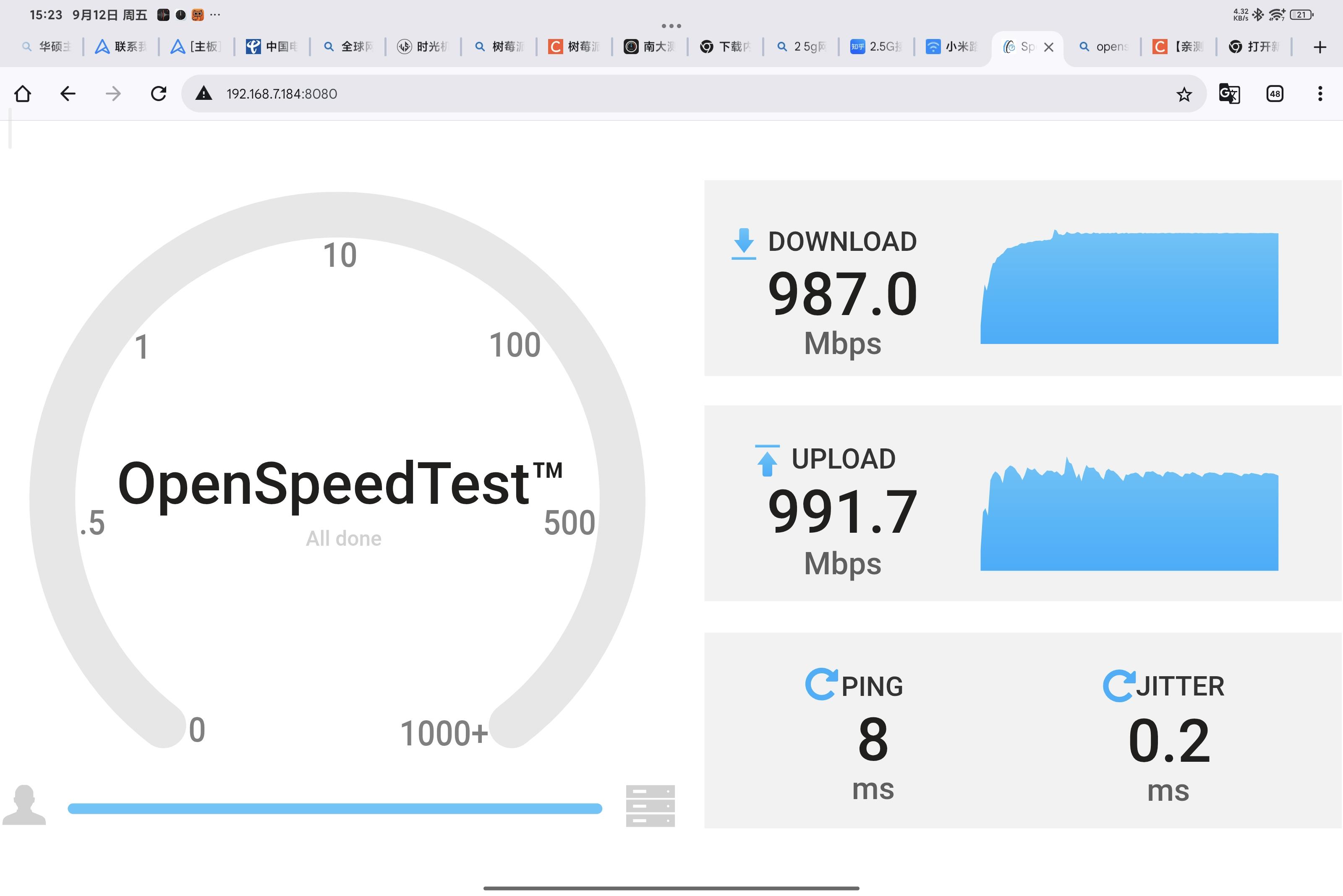Click the server rack icon

coord(650,806)
